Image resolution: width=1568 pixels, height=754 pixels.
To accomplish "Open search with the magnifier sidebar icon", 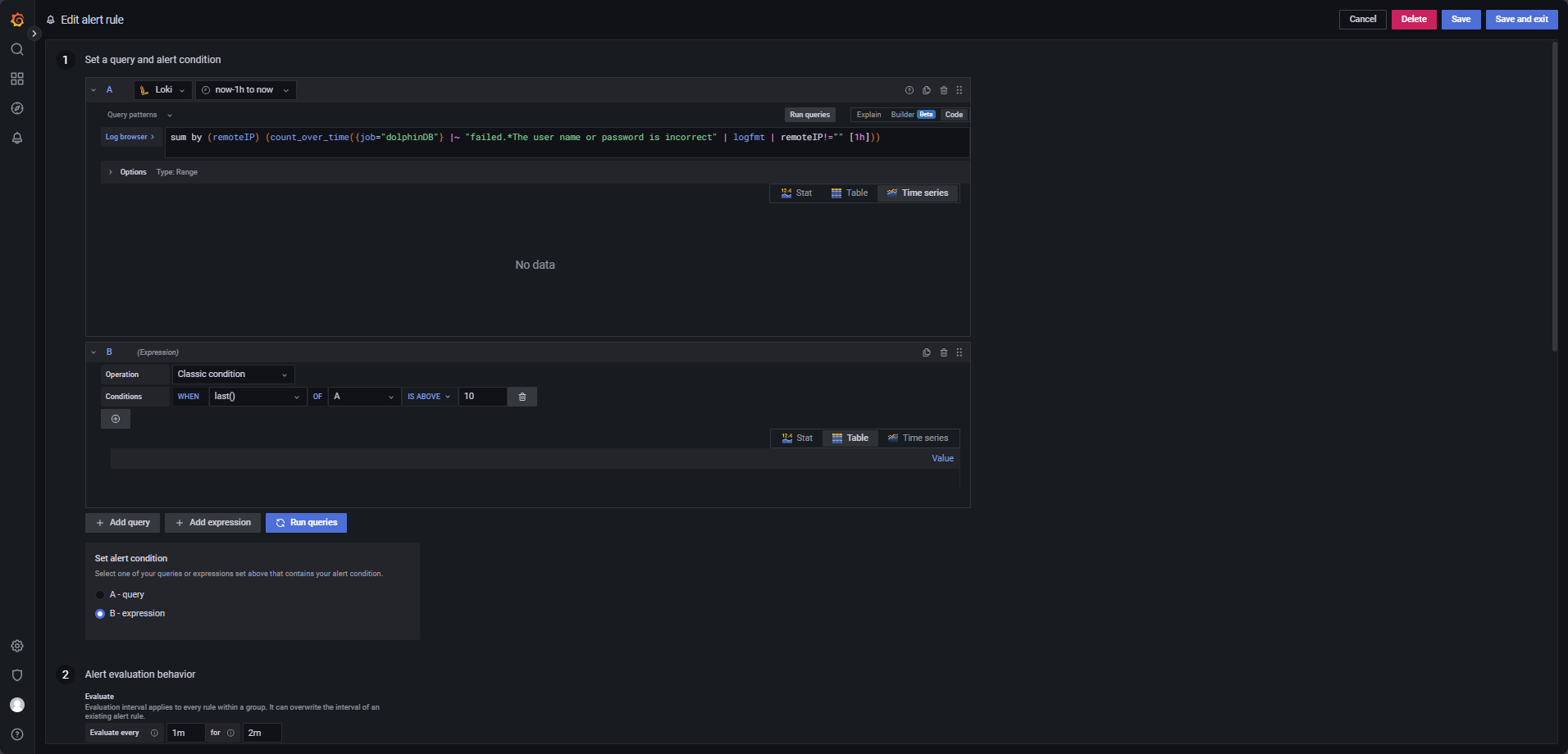I will (16, 49).
